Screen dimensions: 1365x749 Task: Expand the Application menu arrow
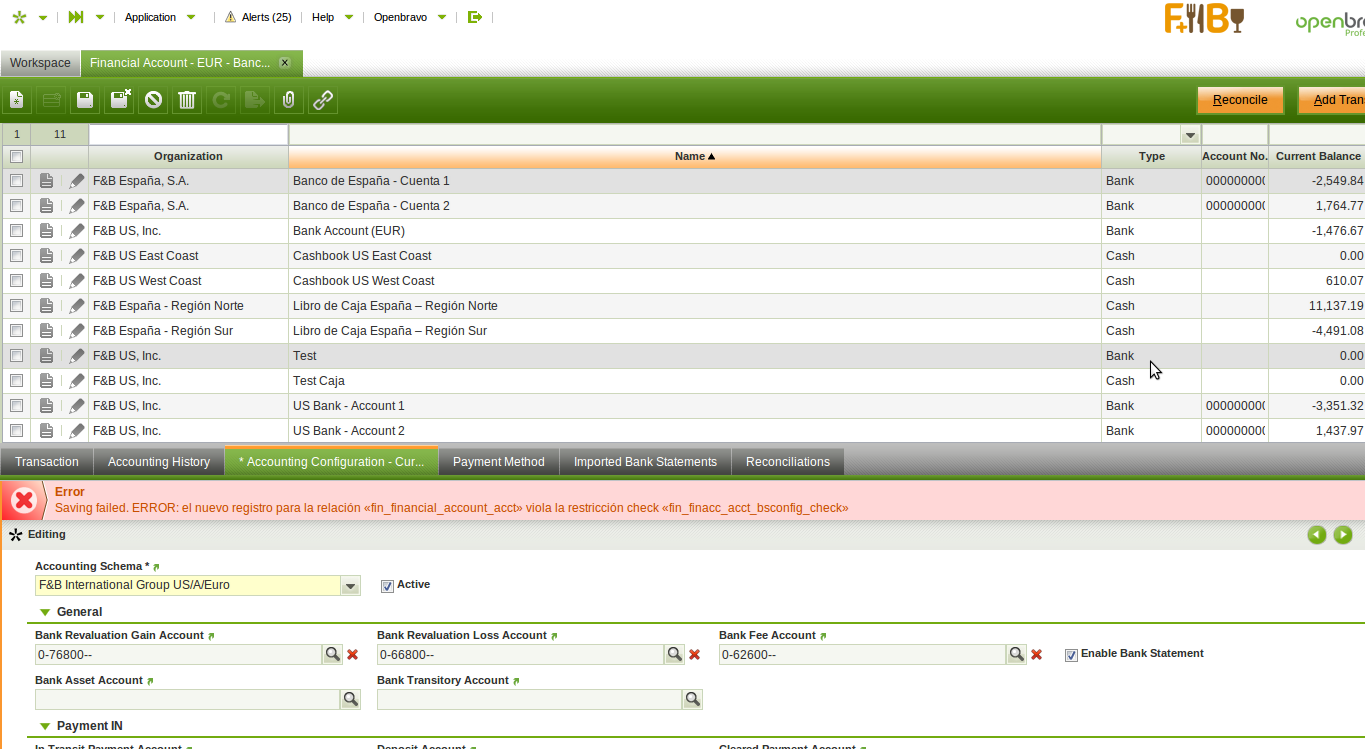(x=191, y=17)
